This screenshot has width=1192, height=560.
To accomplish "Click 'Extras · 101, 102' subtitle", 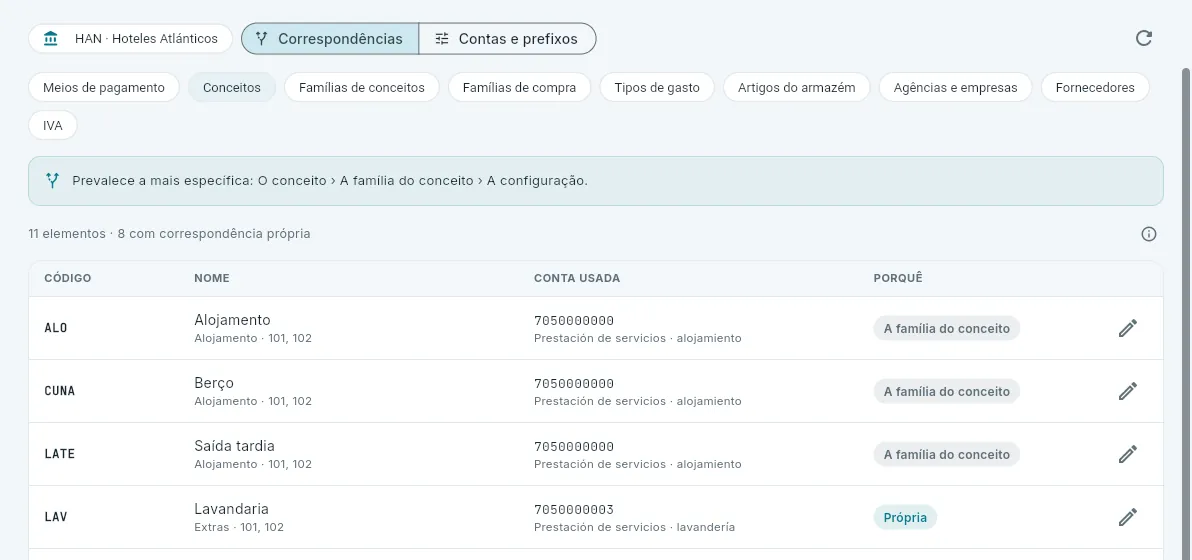I will [239, 527].
